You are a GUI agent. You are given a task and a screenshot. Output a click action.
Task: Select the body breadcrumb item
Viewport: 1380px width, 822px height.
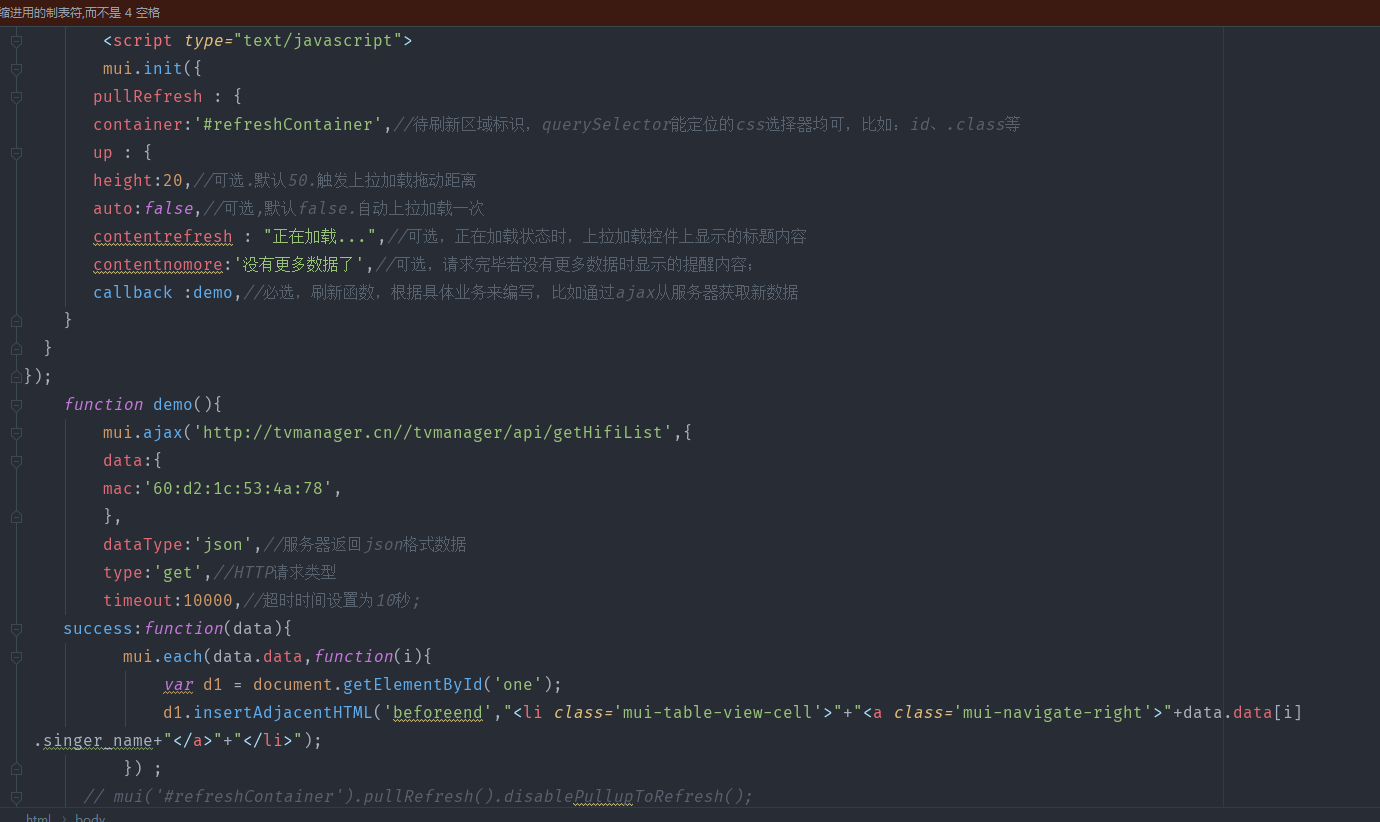point(90,817)
